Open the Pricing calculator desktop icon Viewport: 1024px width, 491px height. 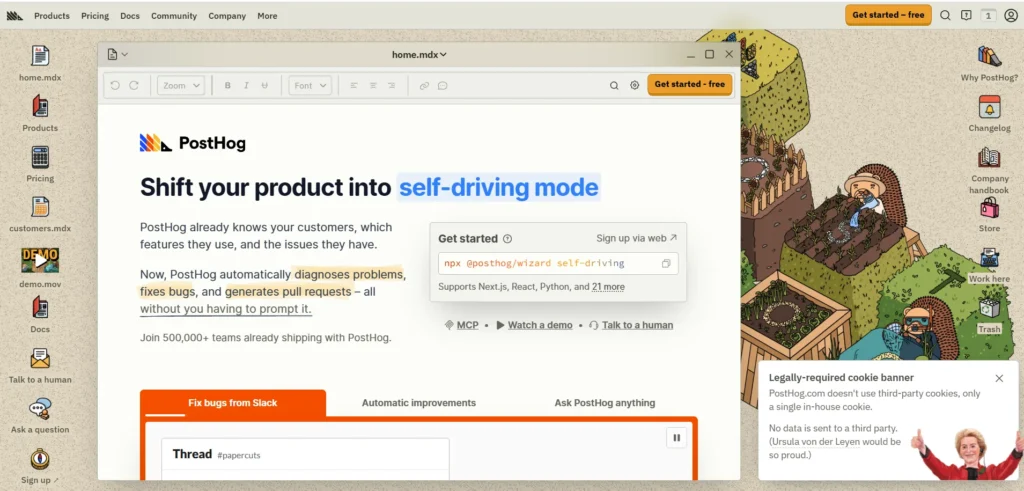[40, 157]
